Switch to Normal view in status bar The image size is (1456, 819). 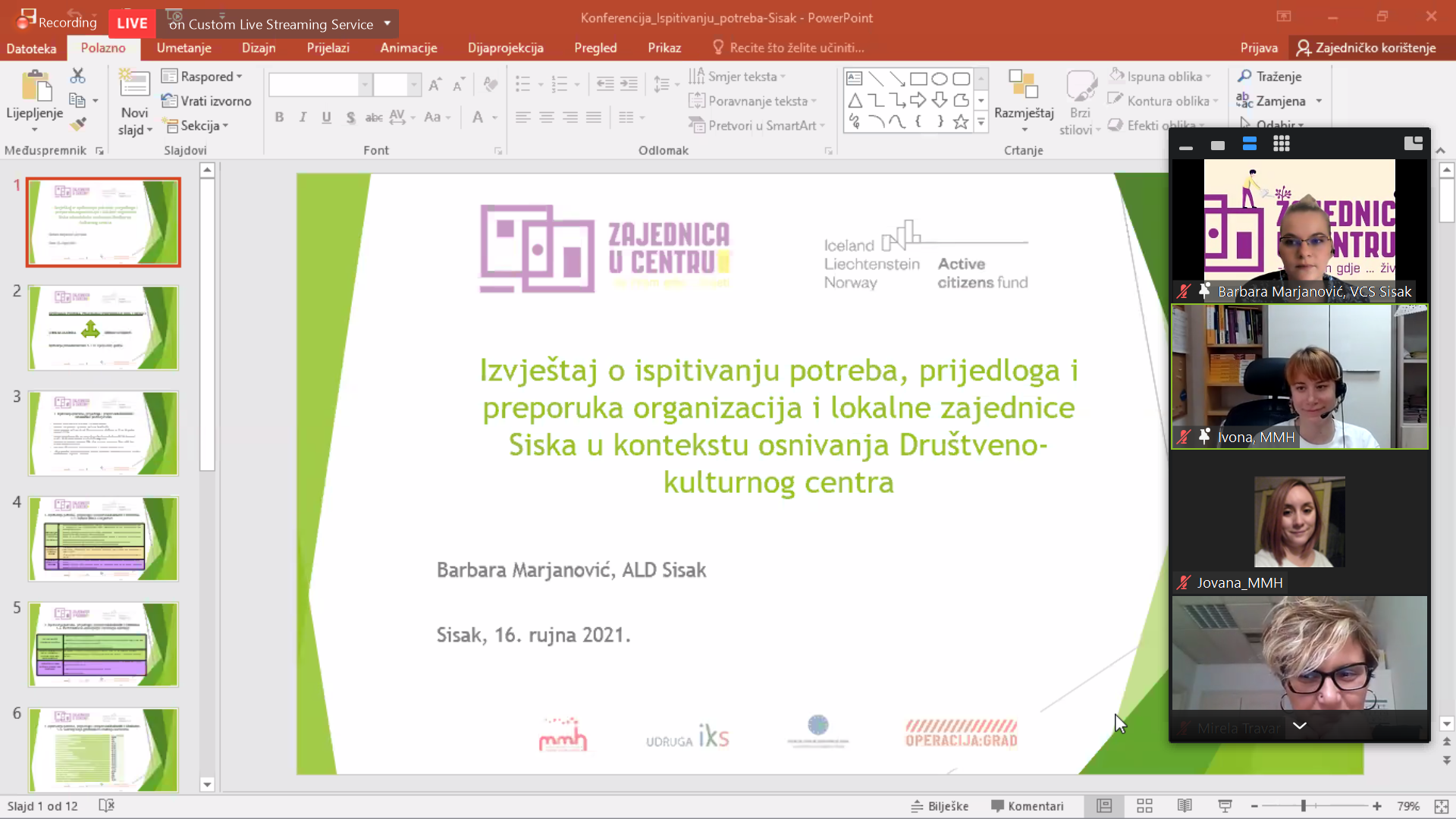[x=1104, y=805]
